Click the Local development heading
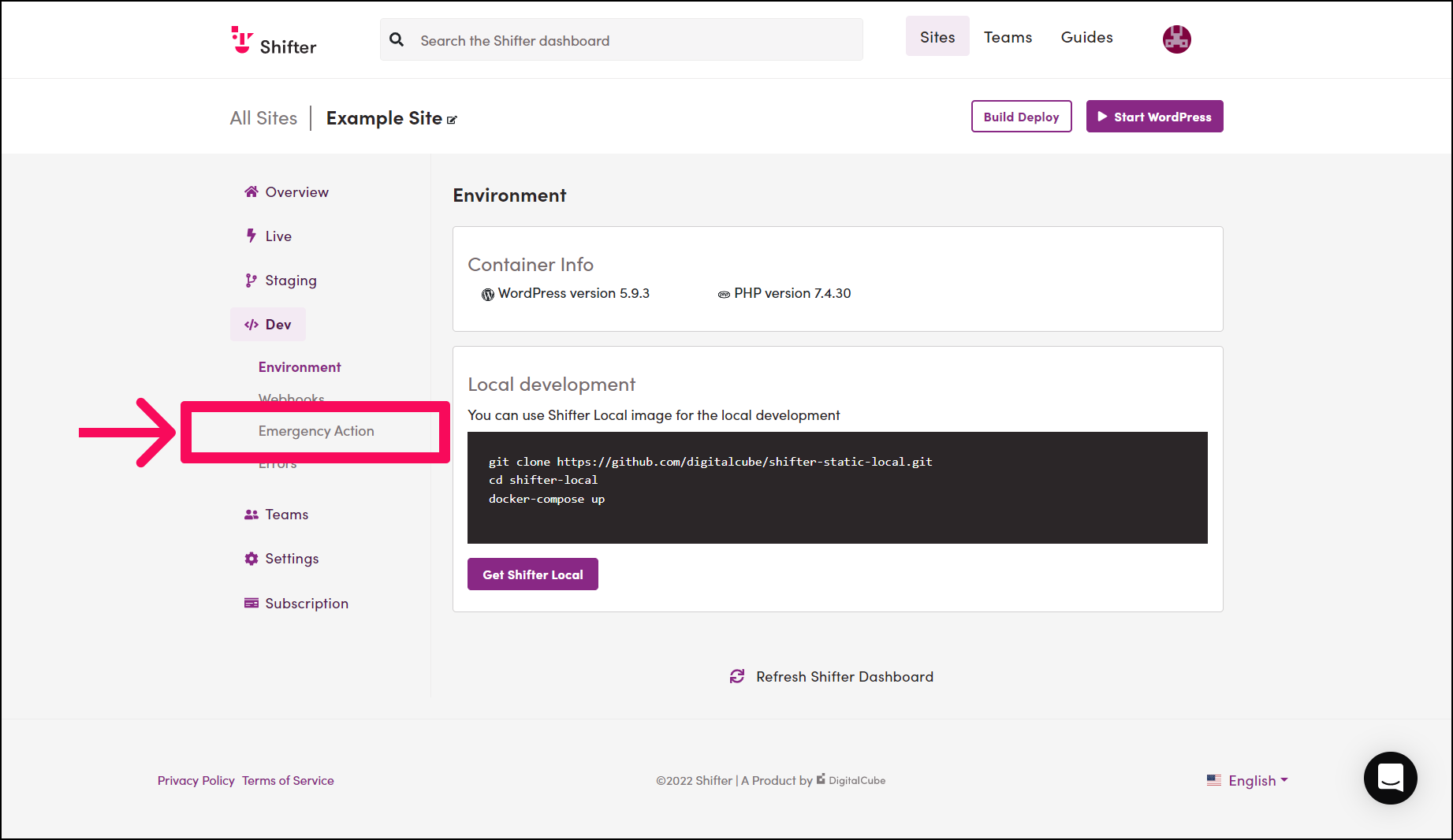This screenshot has width=1453, height=840. pos(551,385)
